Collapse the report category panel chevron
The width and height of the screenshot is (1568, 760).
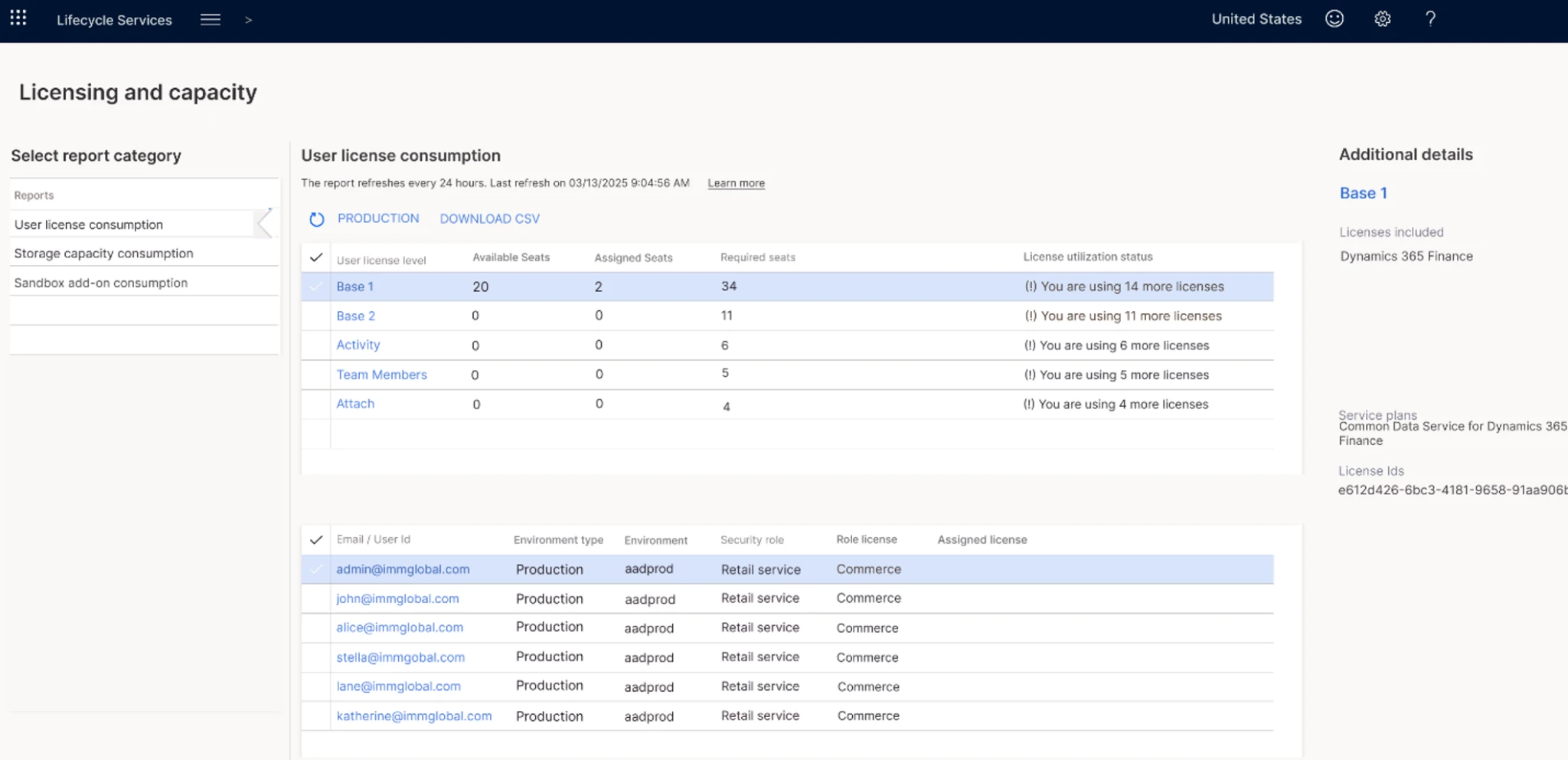(x=265, y=224)
